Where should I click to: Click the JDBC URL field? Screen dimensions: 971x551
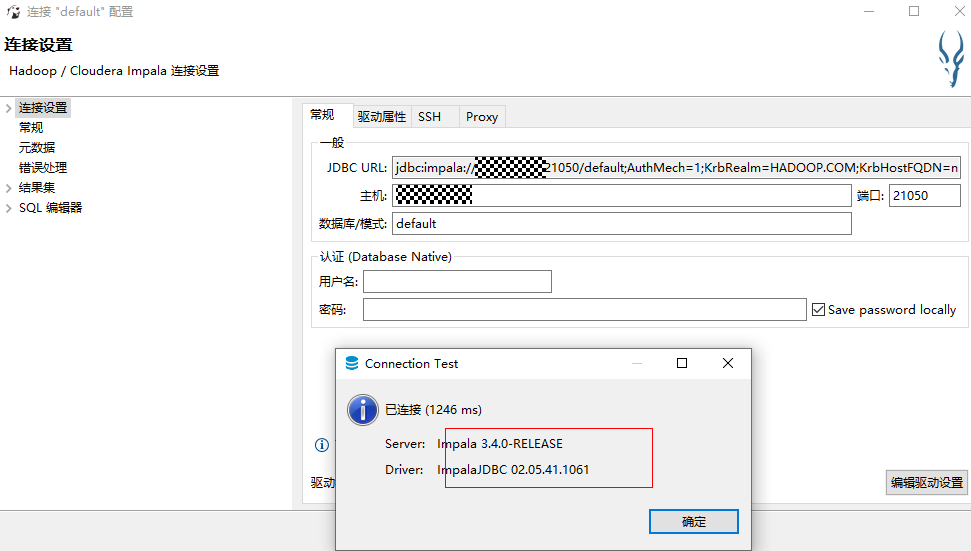tap(676, 167)
